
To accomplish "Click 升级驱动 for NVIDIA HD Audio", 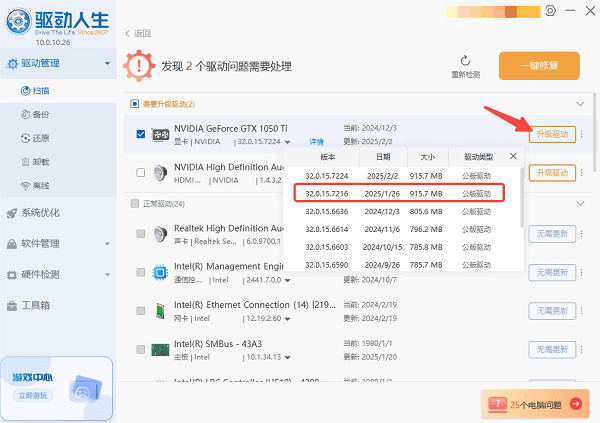I will [x=552, y=173].
